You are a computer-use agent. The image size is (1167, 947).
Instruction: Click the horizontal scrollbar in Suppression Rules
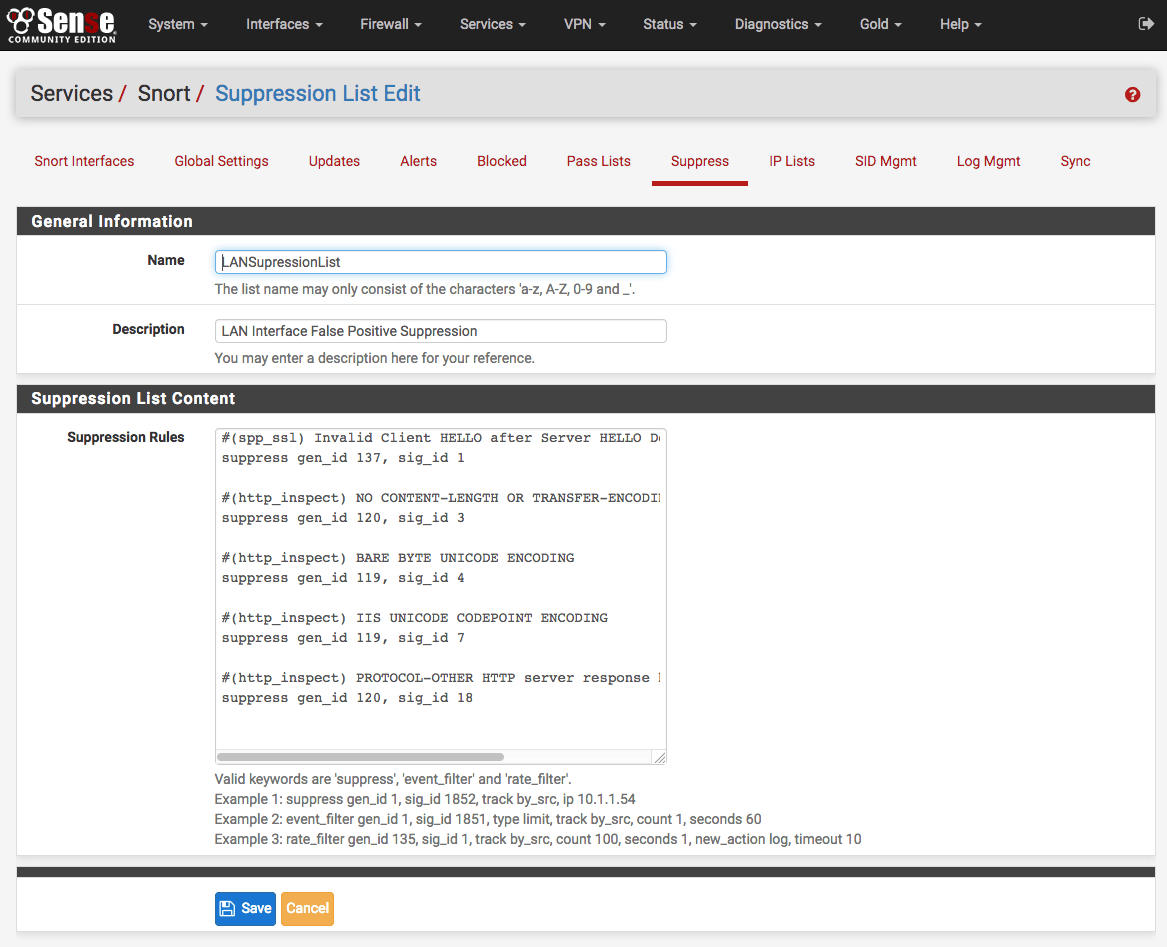[x=360, y=757]
